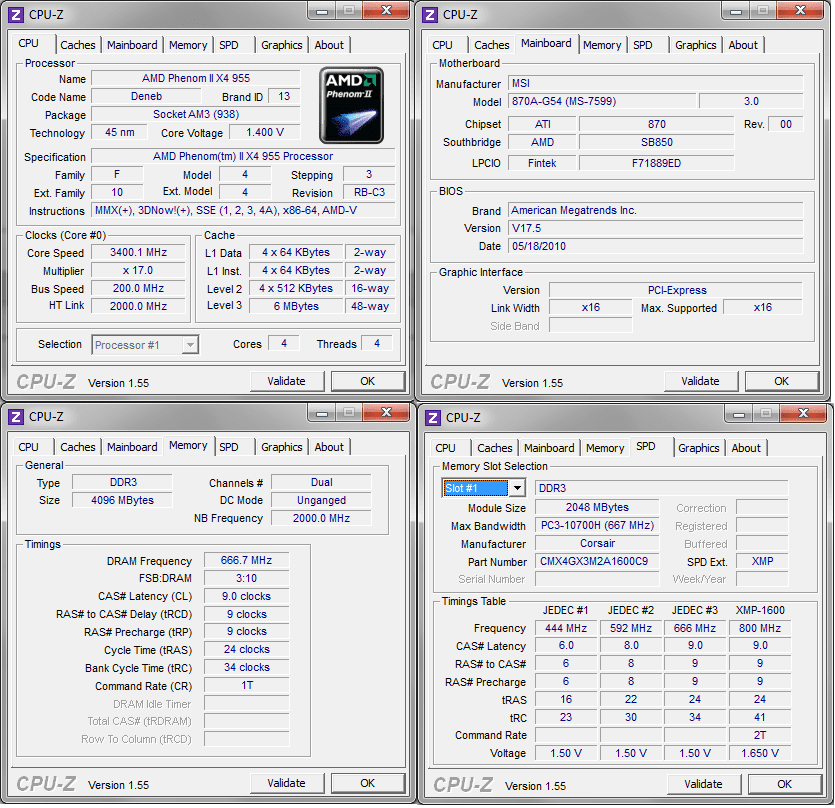The height and width of the screenshot is (808, 835).
Task: Open Graphics tab in the Memory window
Action: (x=282, y=447)
